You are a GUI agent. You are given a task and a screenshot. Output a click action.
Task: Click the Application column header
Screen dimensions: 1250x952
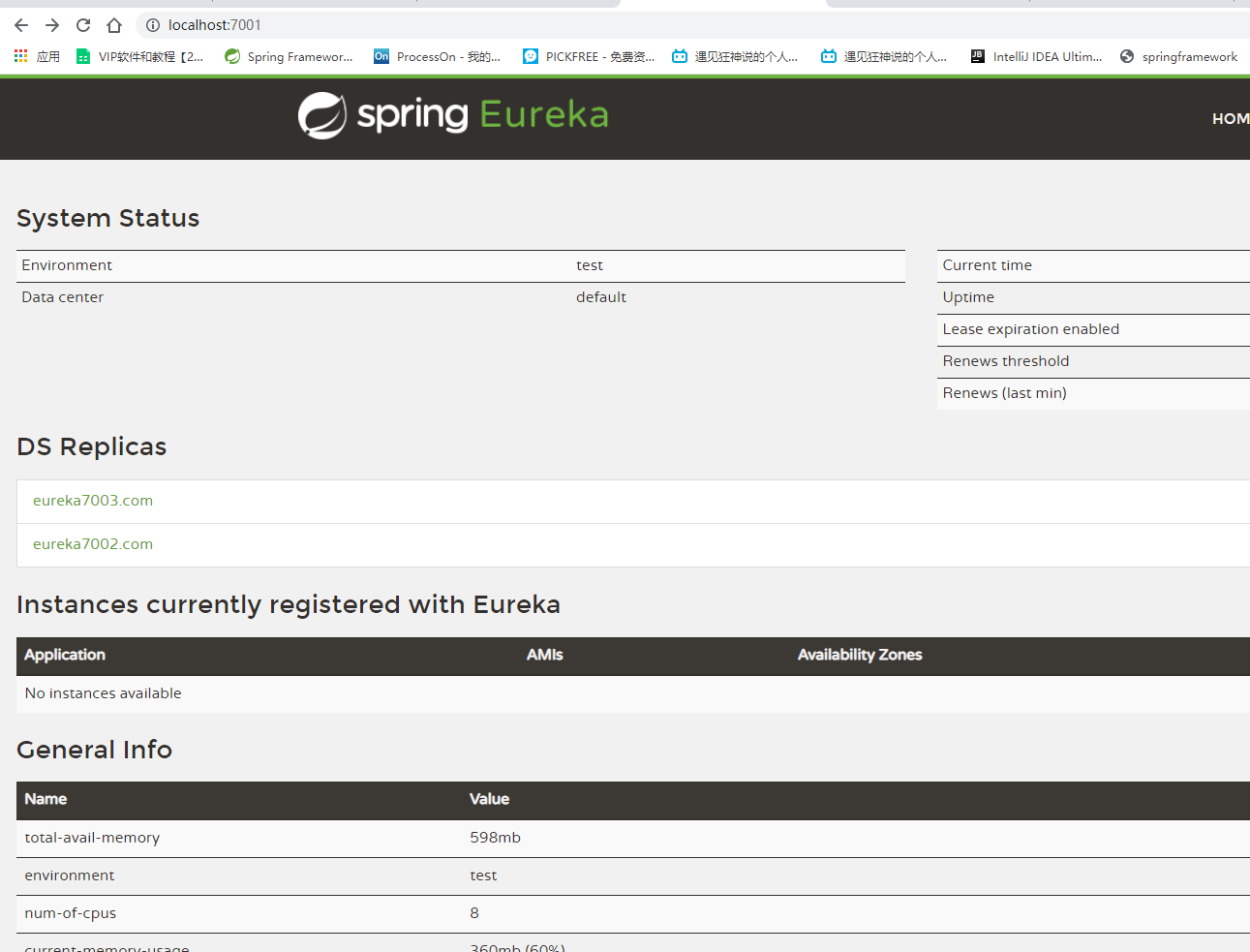pyautogui.click(x=65, y=656)
